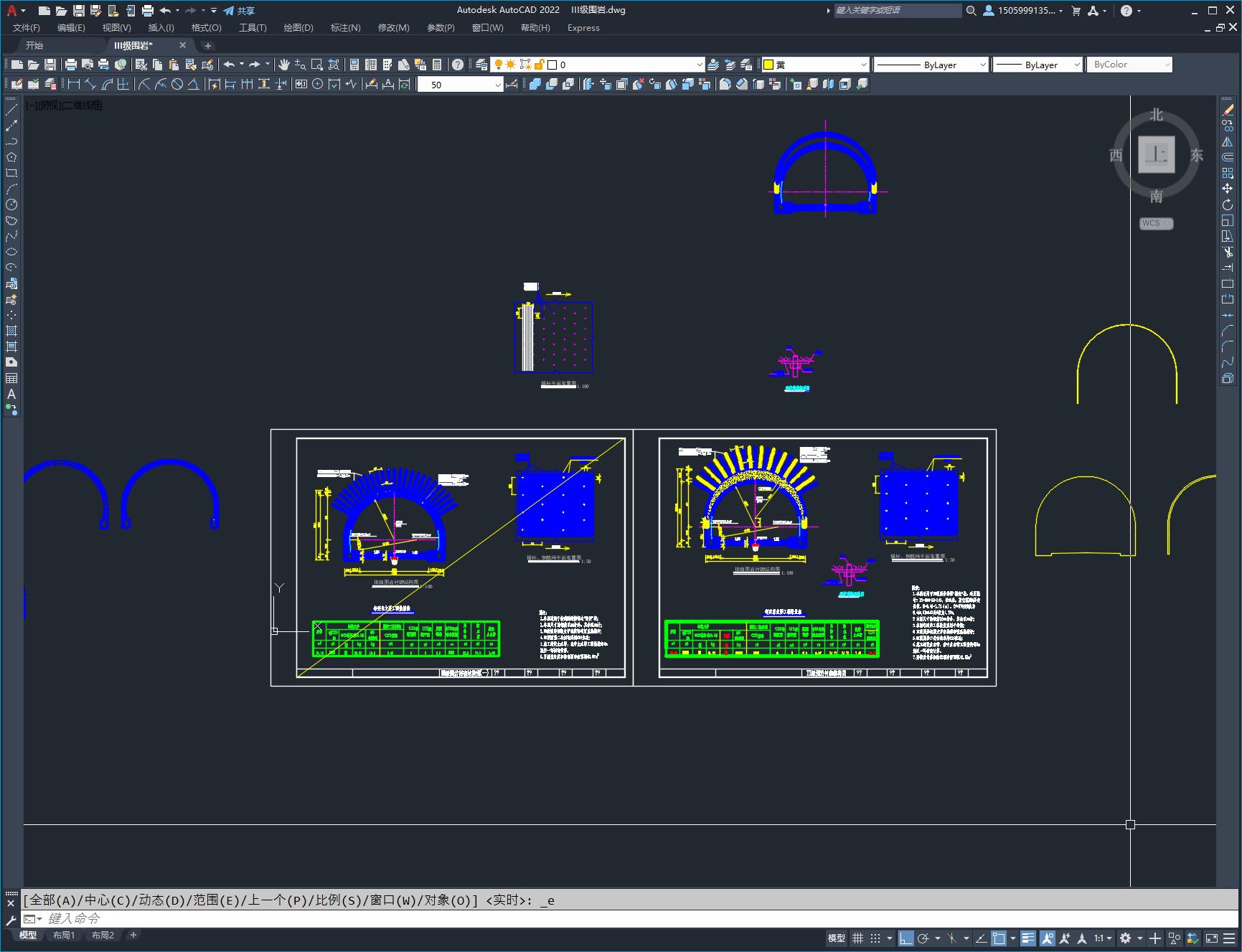The width and height of the screenshot is (1242, 952).
Task: Open the dimension style dropdown showing 50
Action: (x=461, y=84)
